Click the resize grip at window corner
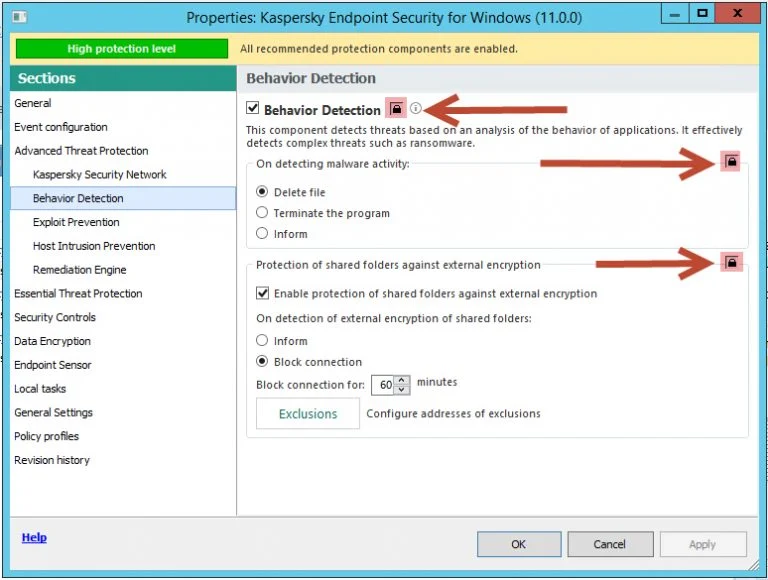The image size is (768, 580). click(753, 565)
